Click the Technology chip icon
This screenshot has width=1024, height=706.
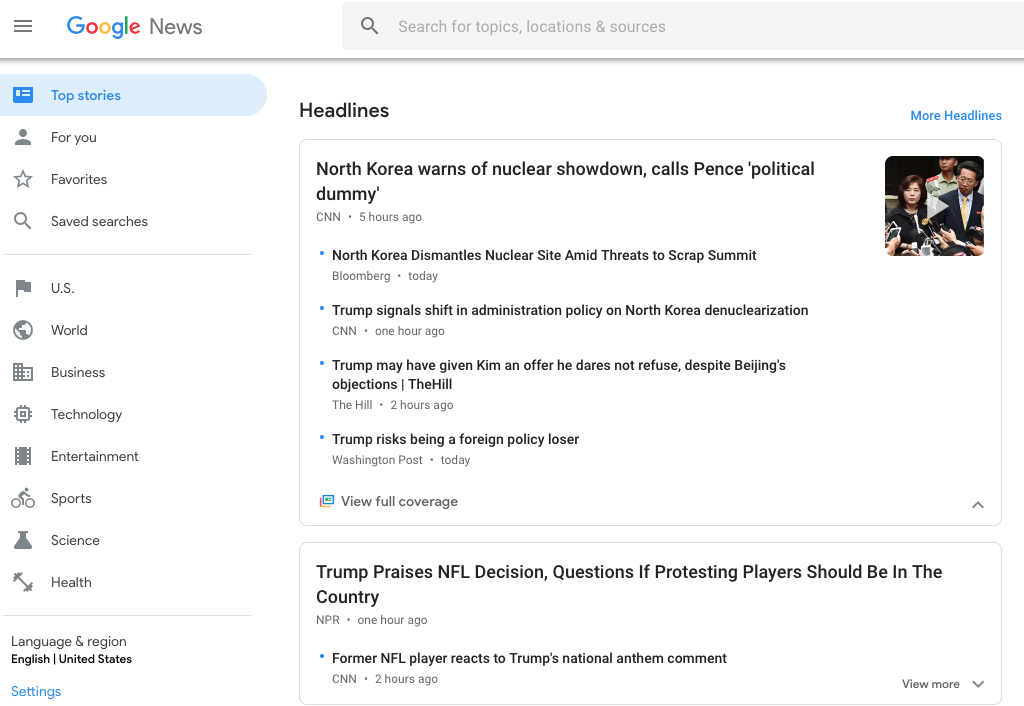pos(23,414)
